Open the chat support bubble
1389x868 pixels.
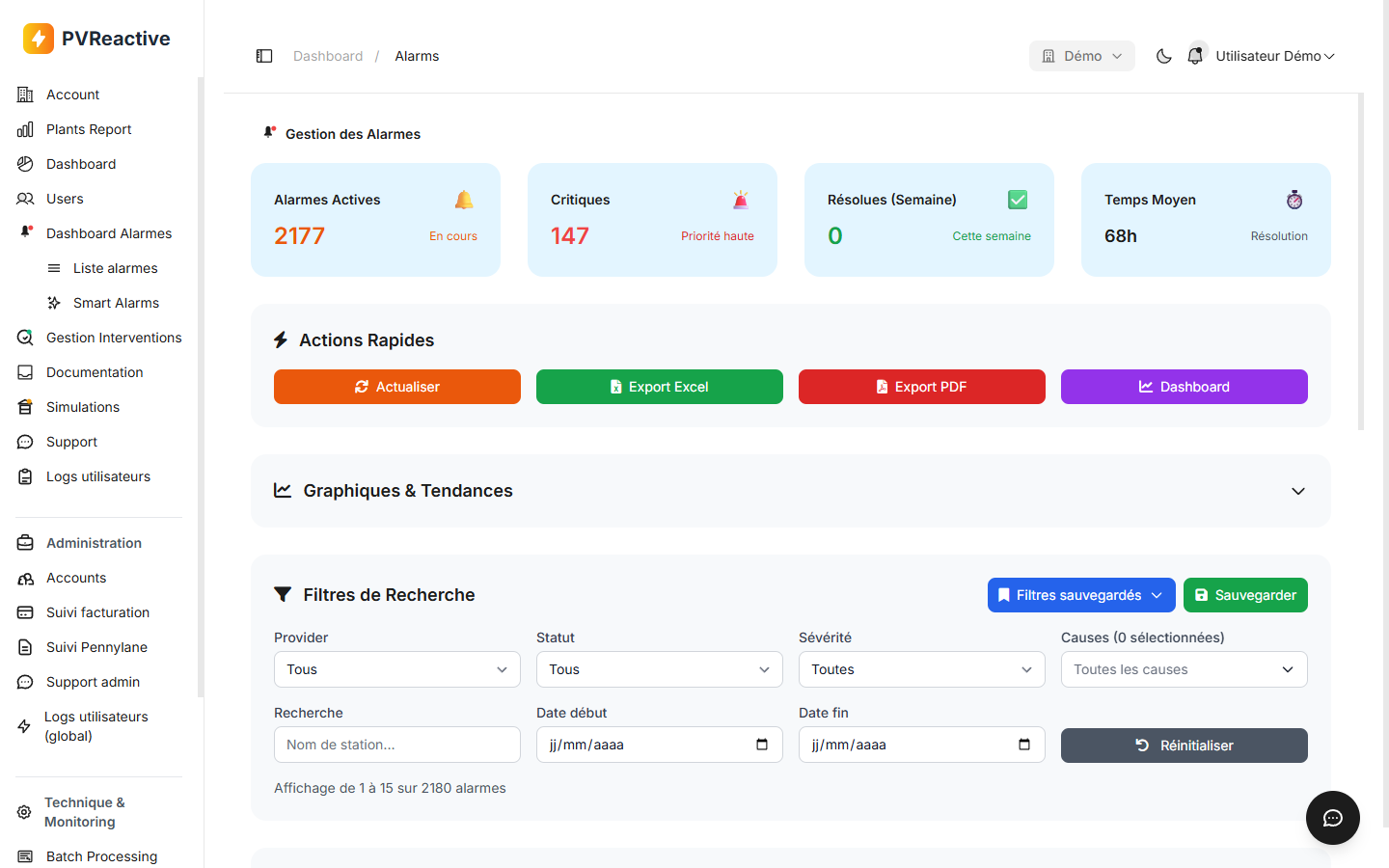(x=1333, y=818)
